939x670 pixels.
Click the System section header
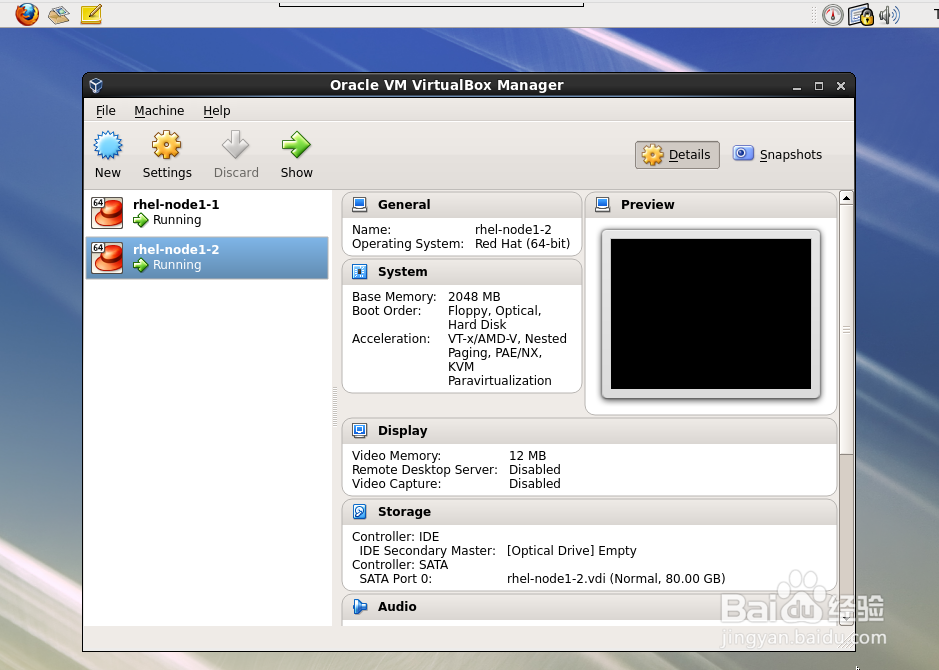462,272
